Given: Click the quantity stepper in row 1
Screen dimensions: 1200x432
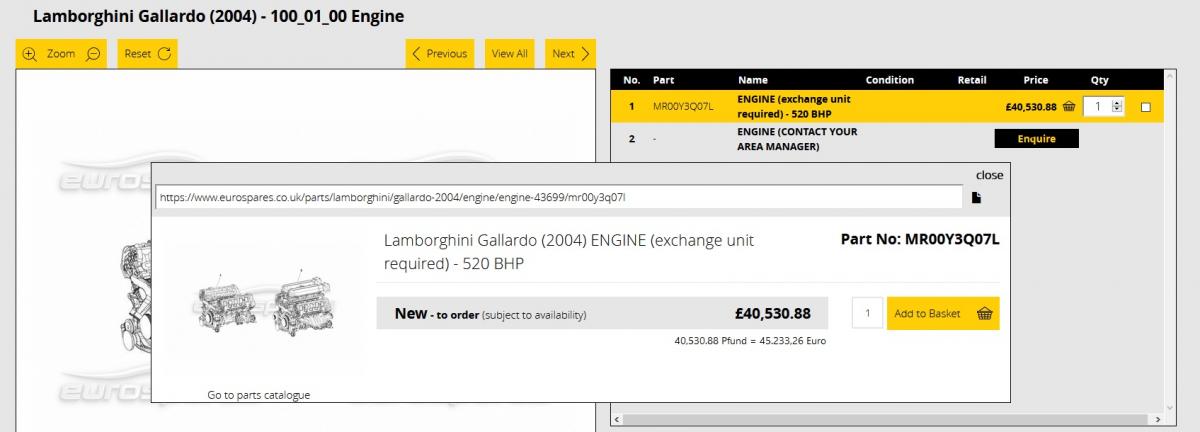Looking at the screenshot, I should click(x=1117, y=107).
